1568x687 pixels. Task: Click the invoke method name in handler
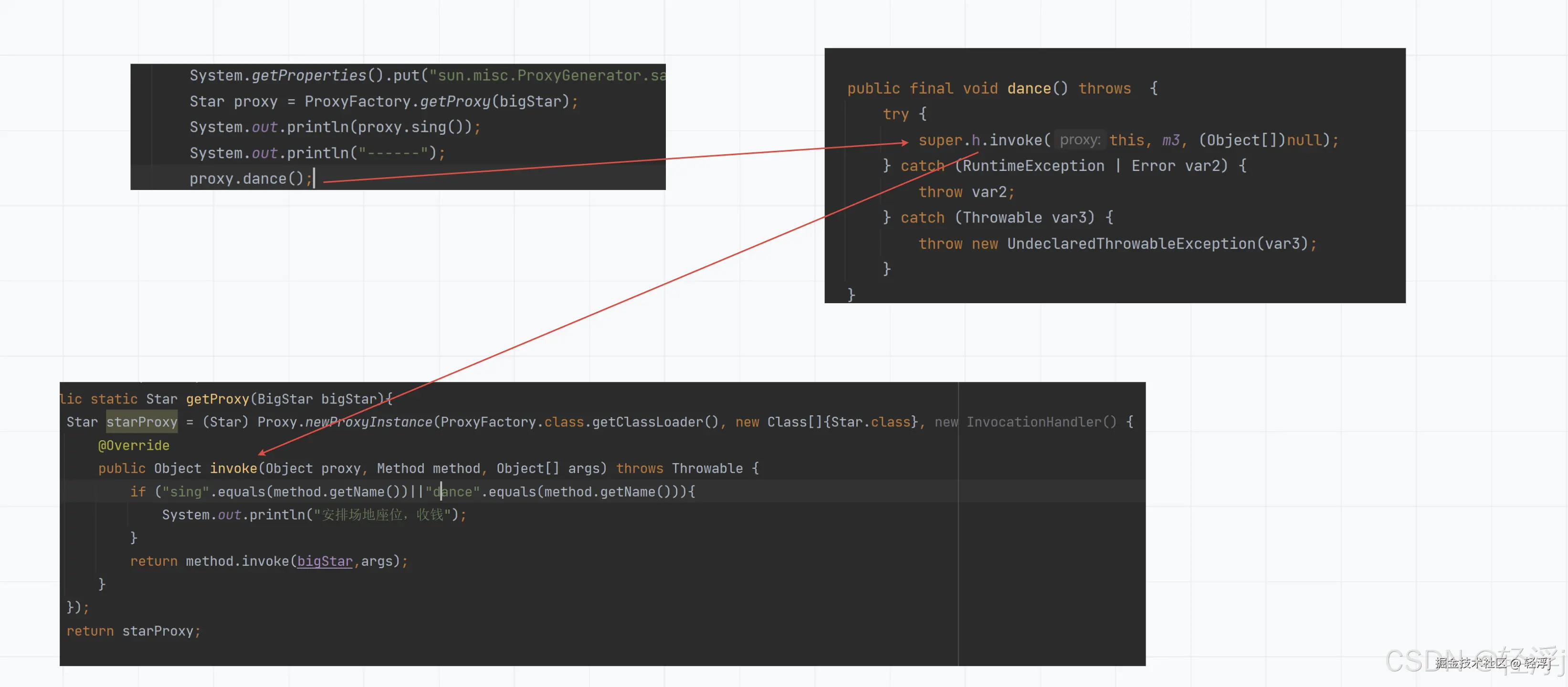point(233,468)
